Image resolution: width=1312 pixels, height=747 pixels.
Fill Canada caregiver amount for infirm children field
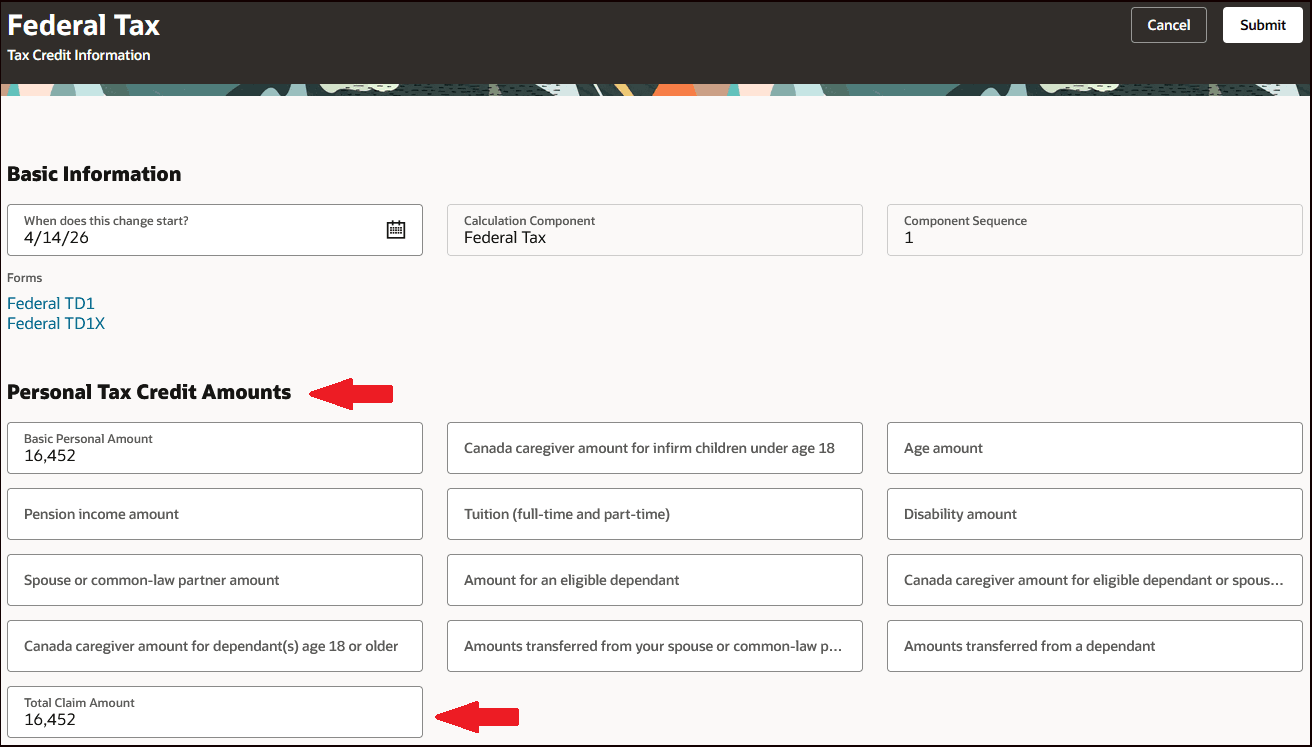pos(655,448)
